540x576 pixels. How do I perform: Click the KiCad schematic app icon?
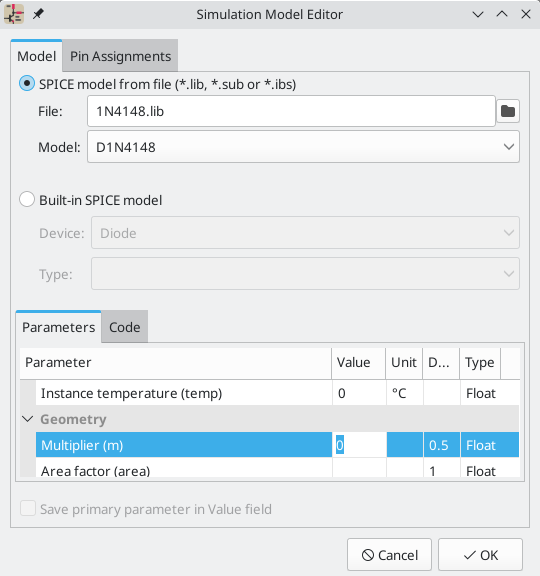pos(14,14)
